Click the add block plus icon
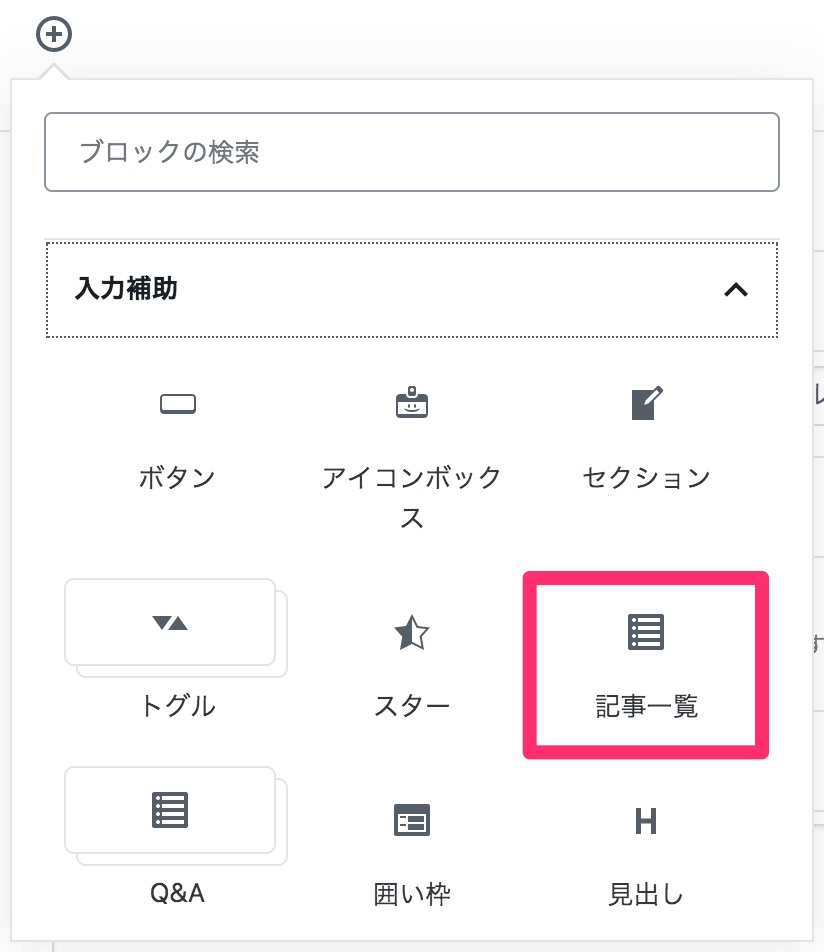824x952 pixels. [54, 34]
